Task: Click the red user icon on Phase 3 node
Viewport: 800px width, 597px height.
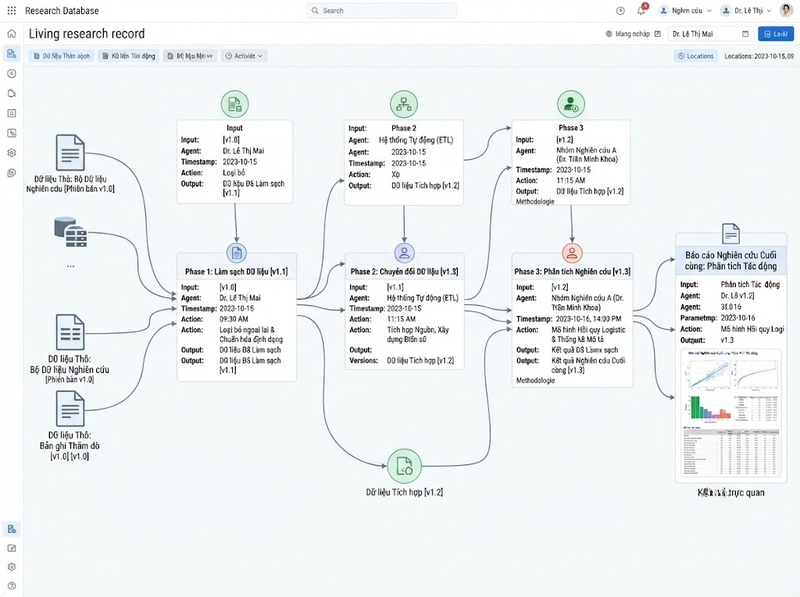Action: point(572,253)
